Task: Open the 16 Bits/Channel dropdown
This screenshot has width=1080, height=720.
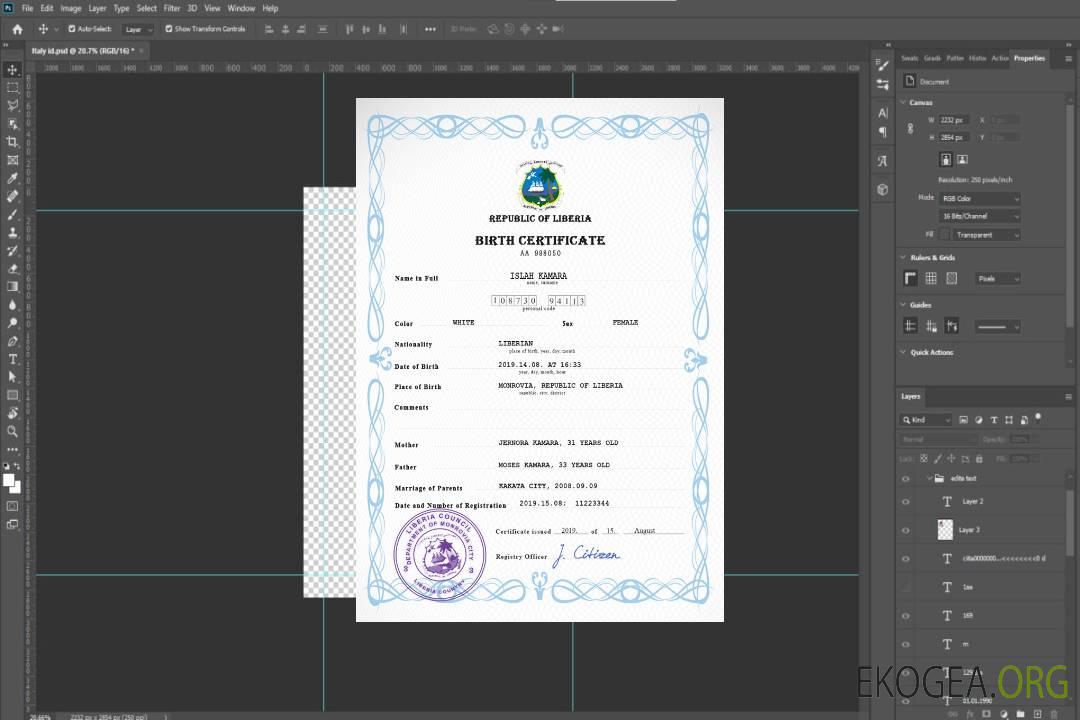Action: (x=979, y=216)
